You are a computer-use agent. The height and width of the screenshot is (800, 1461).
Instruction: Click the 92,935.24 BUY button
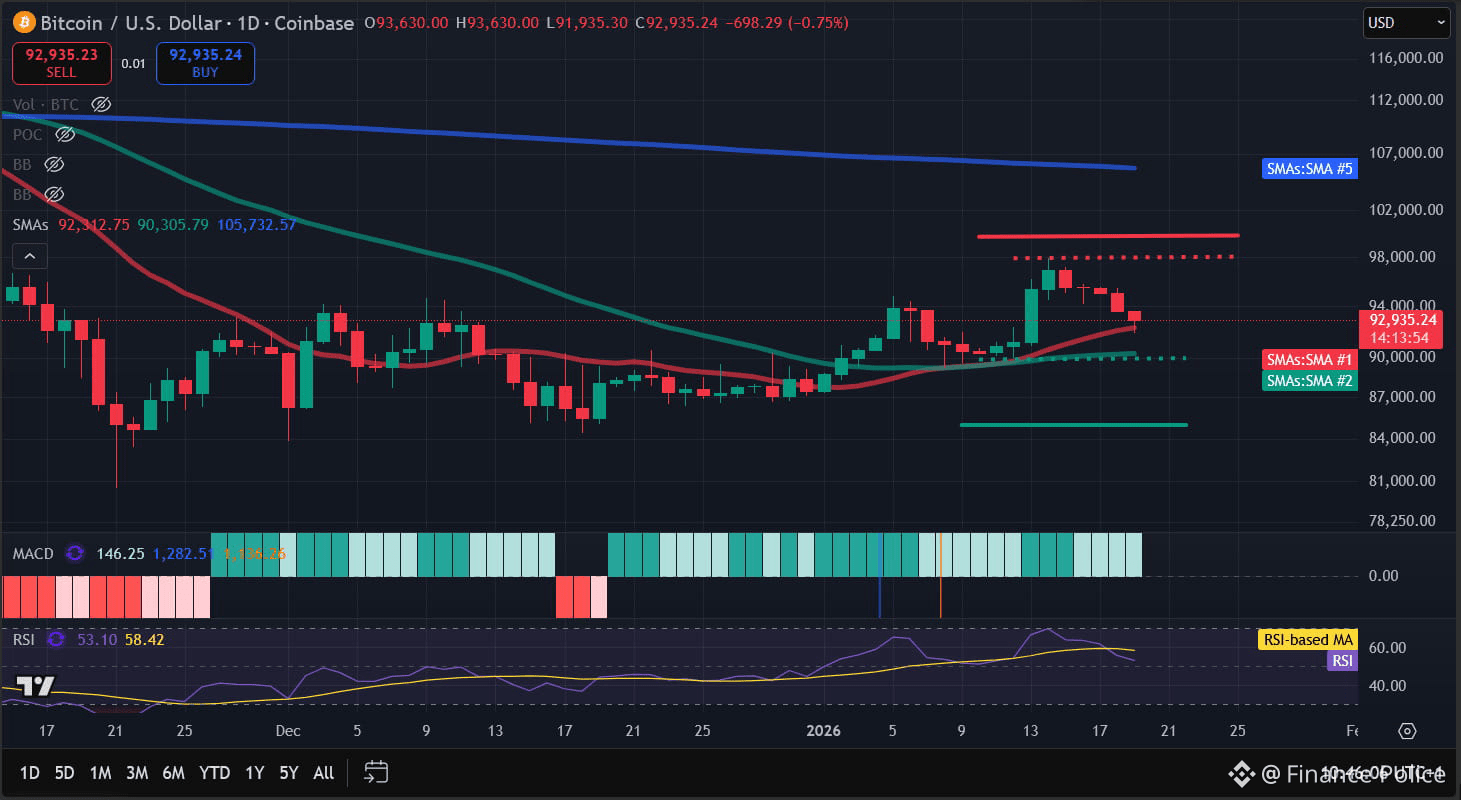coord(205,62)
